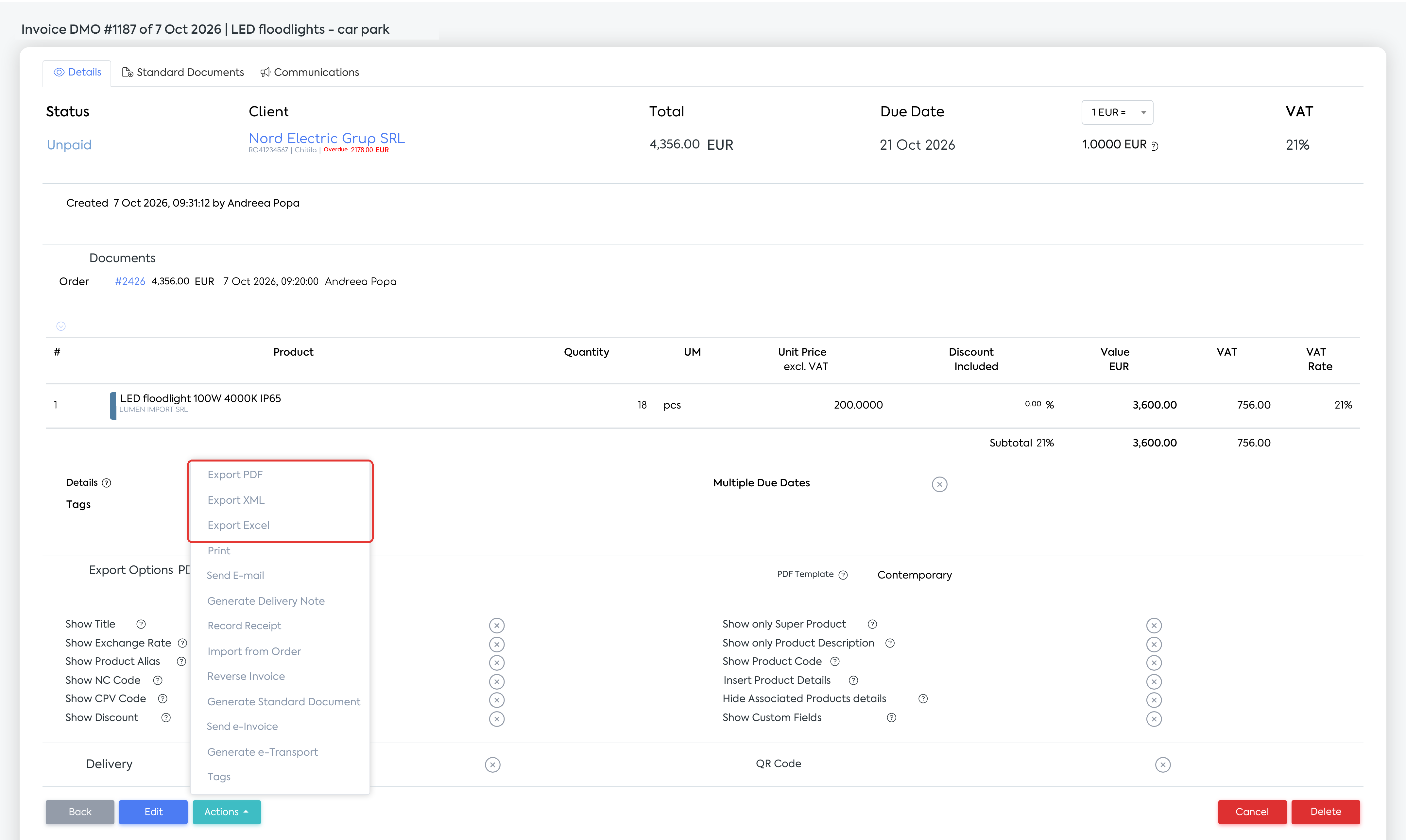
Task: Toggle Show only Super Product option
Action: (1154, 626)
